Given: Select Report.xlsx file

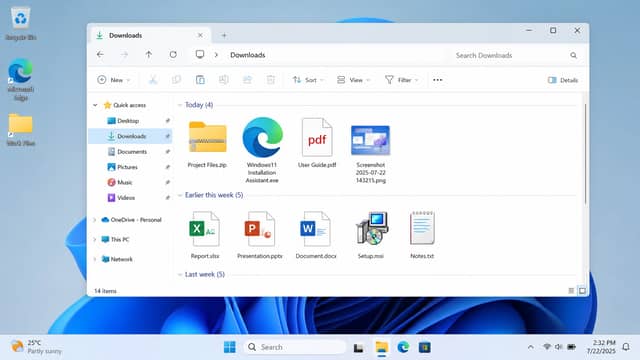Looking at the screenshot, I should pos(204,235).
